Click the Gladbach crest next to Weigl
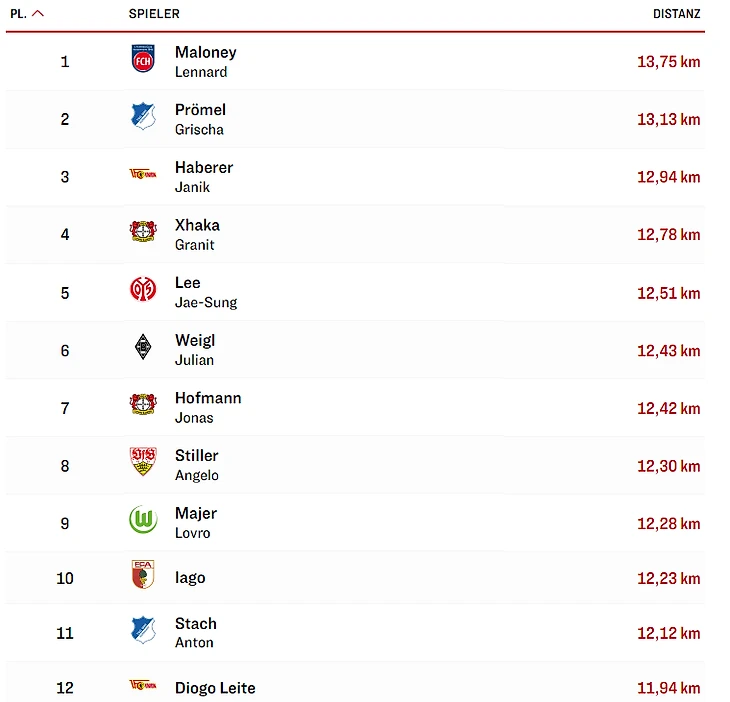 143,349
